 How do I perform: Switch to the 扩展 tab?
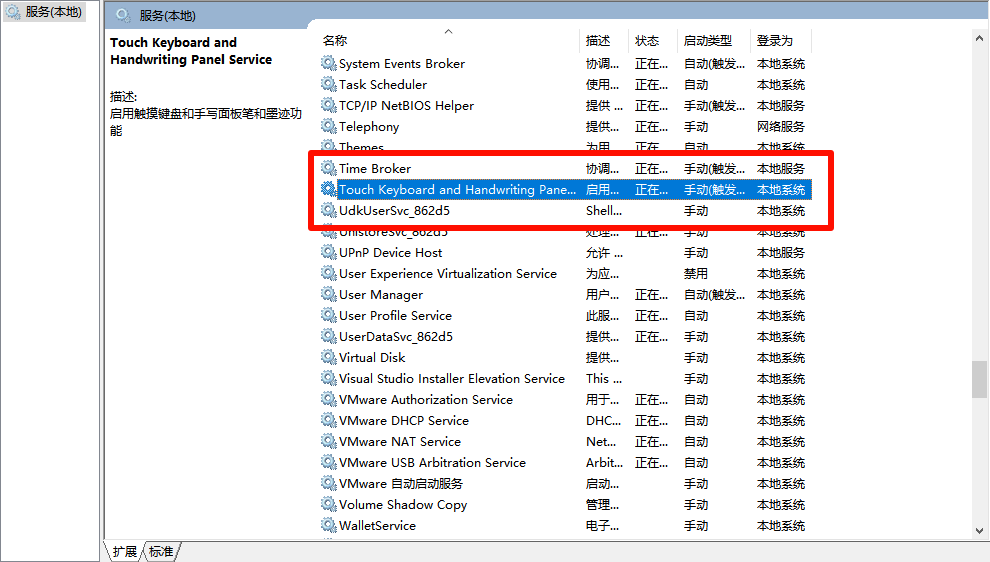point(125,551)
